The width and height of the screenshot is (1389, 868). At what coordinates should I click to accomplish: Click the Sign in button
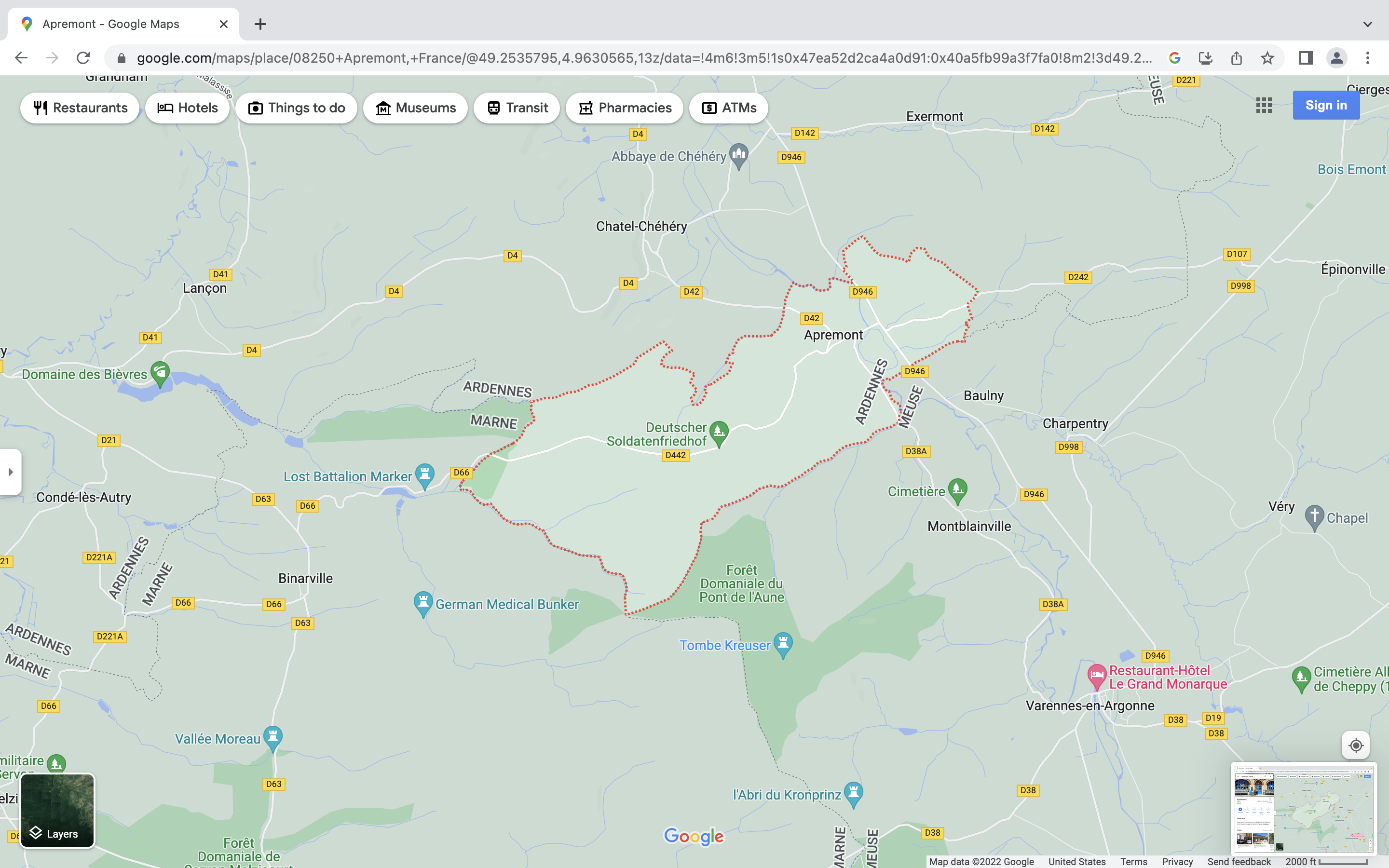click(x=1326, y=105)
